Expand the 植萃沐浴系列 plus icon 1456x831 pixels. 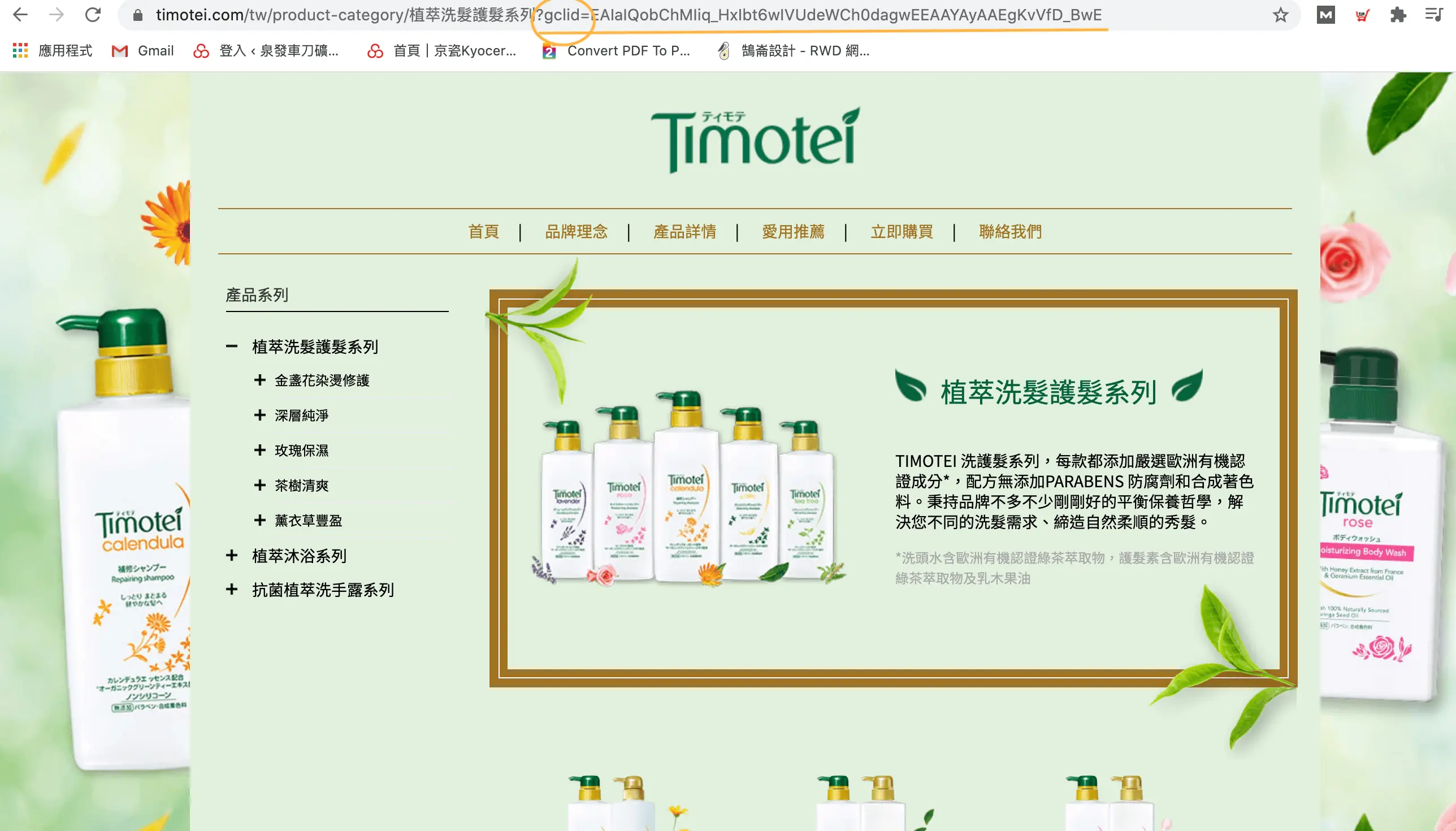[232, 555]
